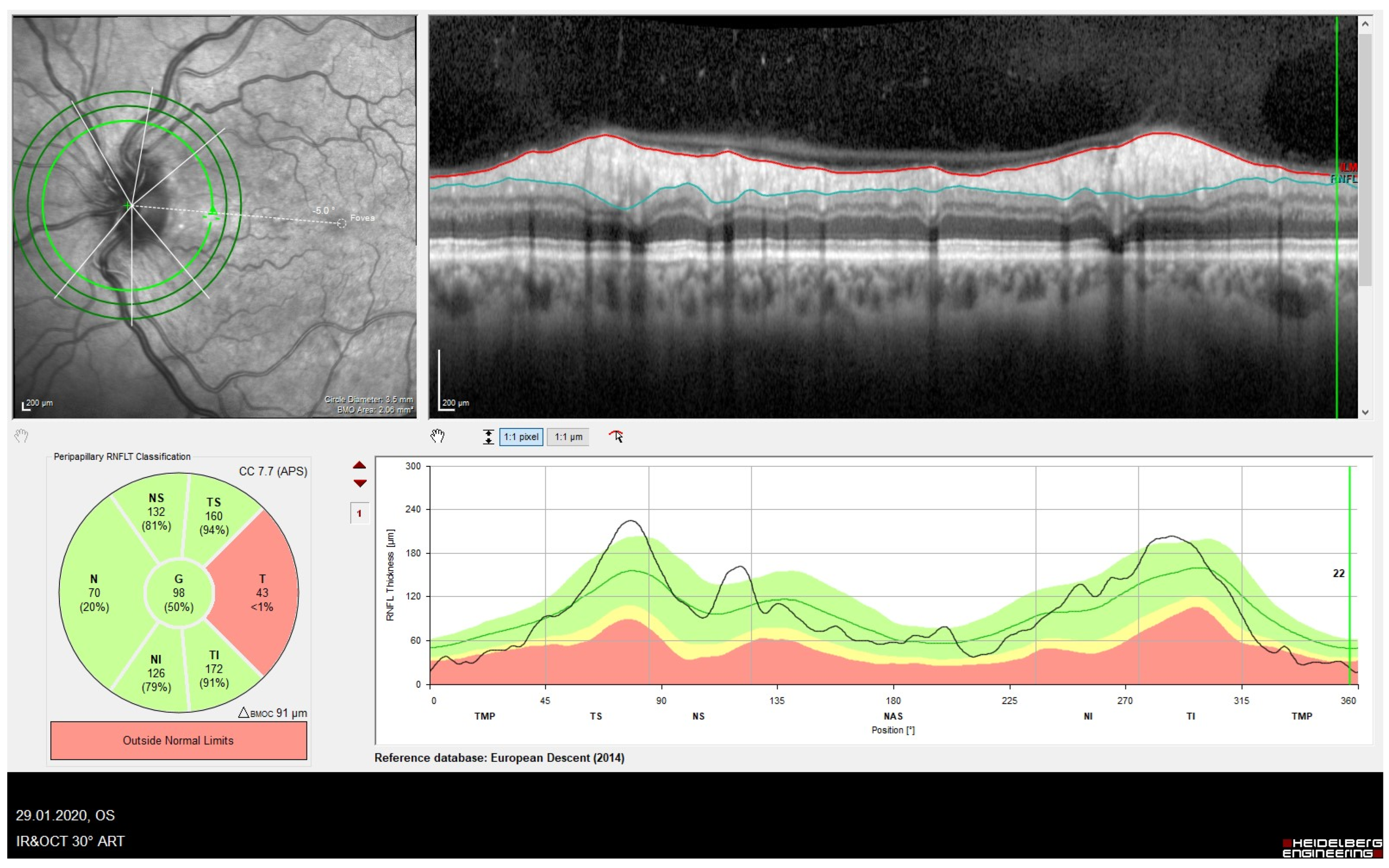Select the global G center circle
Screen dimensions: 1389x868
179,593
